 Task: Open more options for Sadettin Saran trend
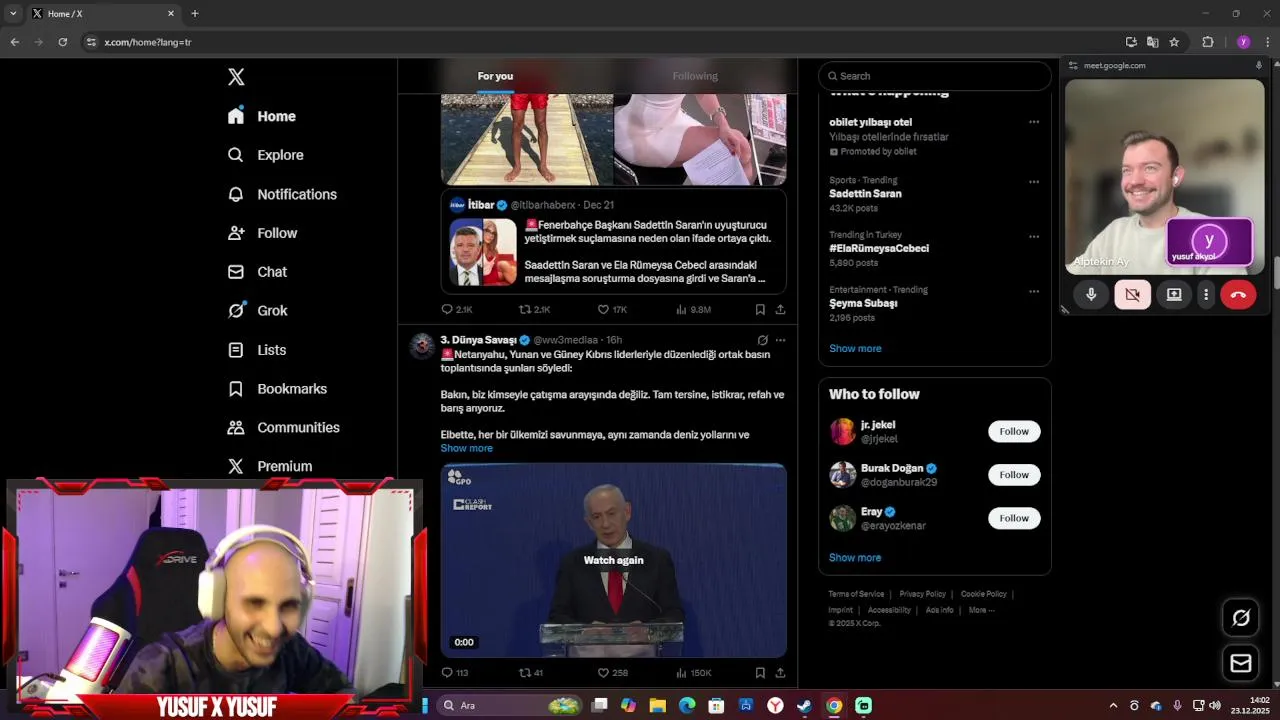[x=1034, y=182]
